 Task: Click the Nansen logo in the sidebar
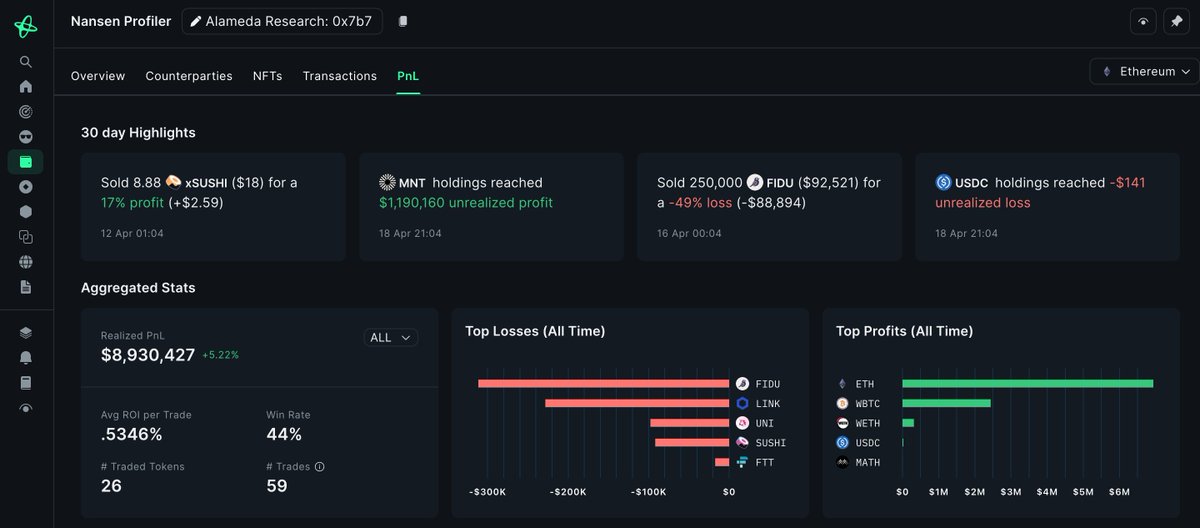coord(25,27)
